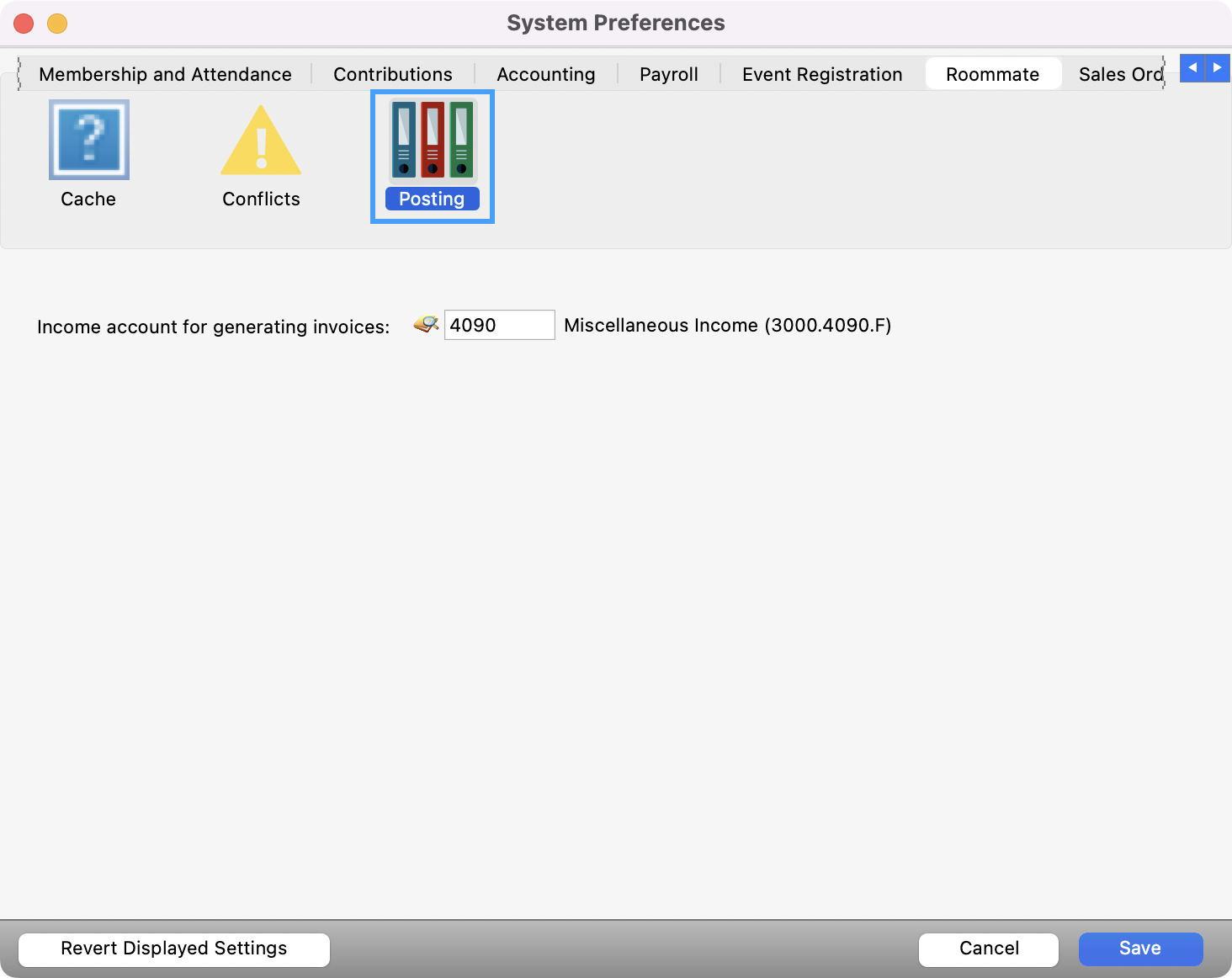1232x978 pixels.
Task: Open the Cache settings icon
Action: coord(88,140)
